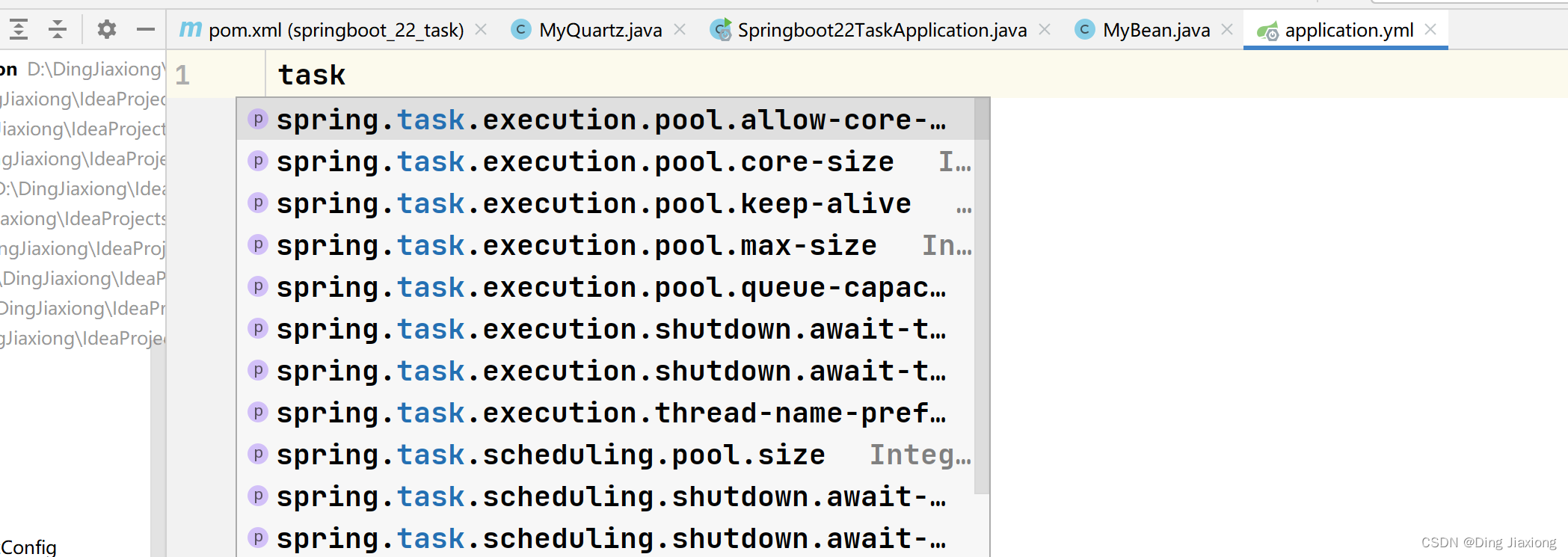Click the Spring config icon on application.yml tab
The height and width of the screenshot is (557, 1568).
(x=1267, y=31)
